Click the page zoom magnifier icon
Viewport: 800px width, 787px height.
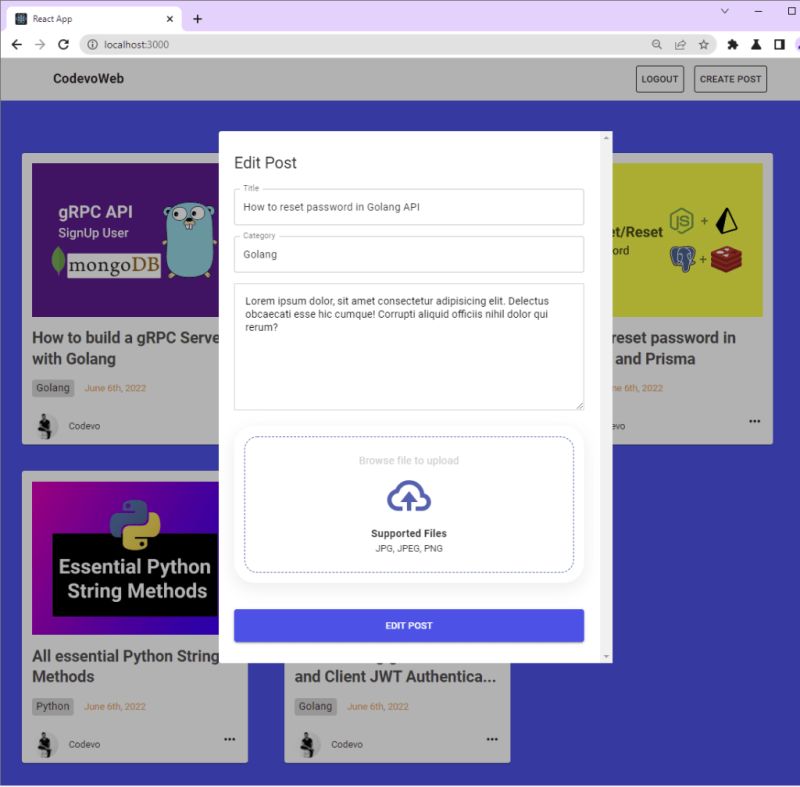point(655,45)
